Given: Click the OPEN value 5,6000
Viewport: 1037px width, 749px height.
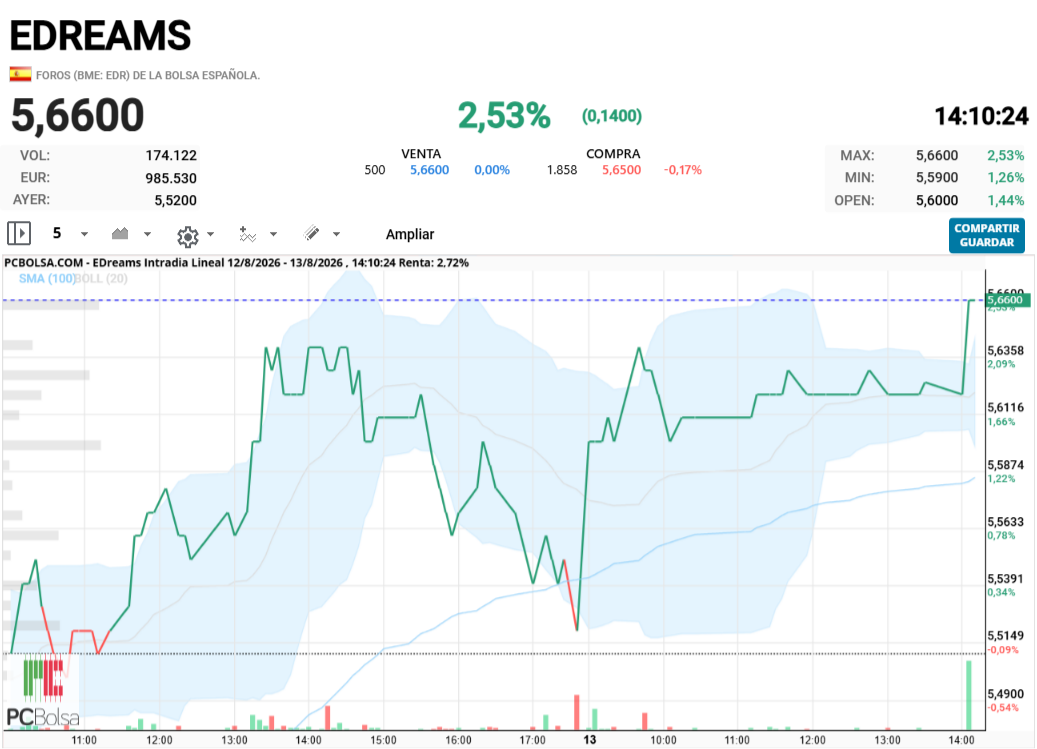Looking at the screenshot, I should (x=936, y=200).
